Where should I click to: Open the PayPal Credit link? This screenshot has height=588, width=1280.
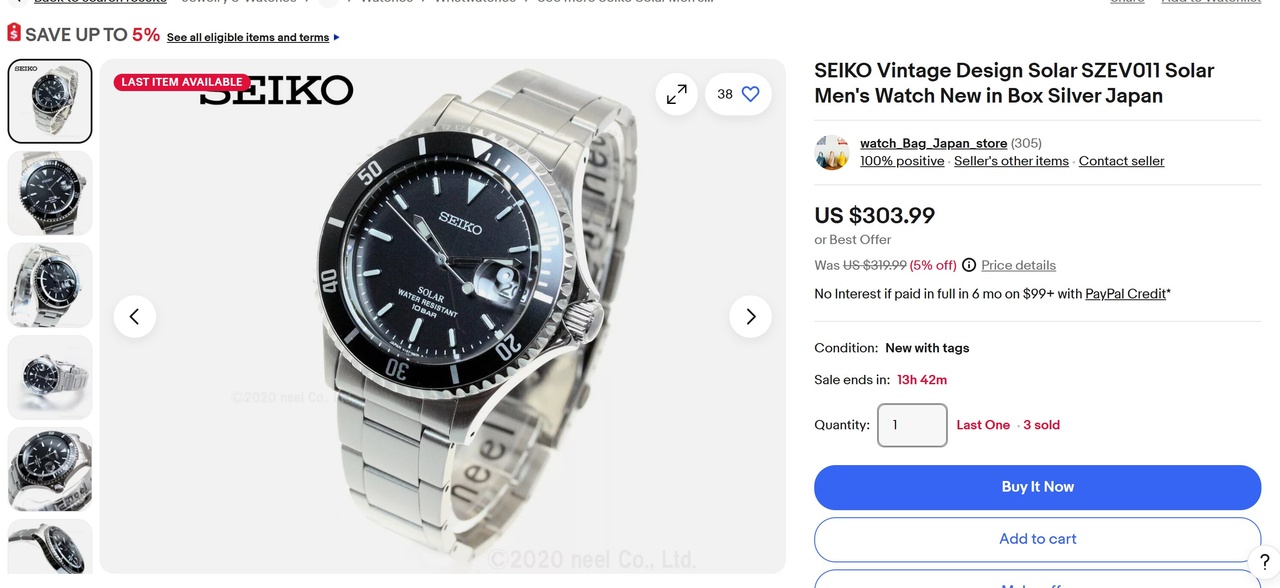[1125, 294]
